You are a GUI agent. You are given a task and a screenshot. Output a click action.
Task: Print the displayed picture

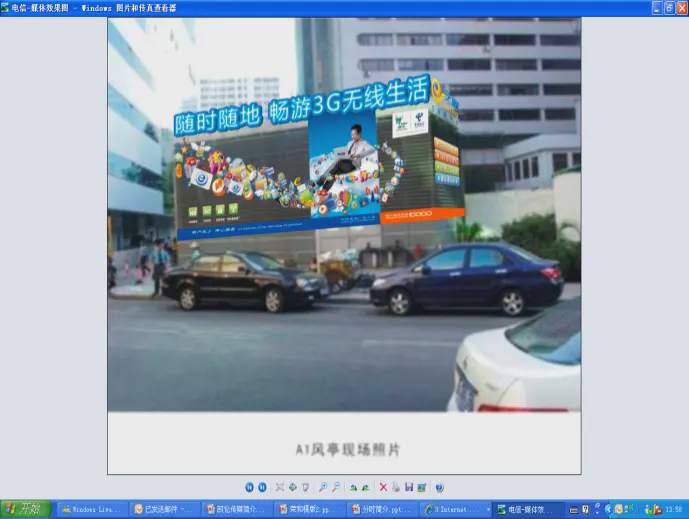[396, 487]
